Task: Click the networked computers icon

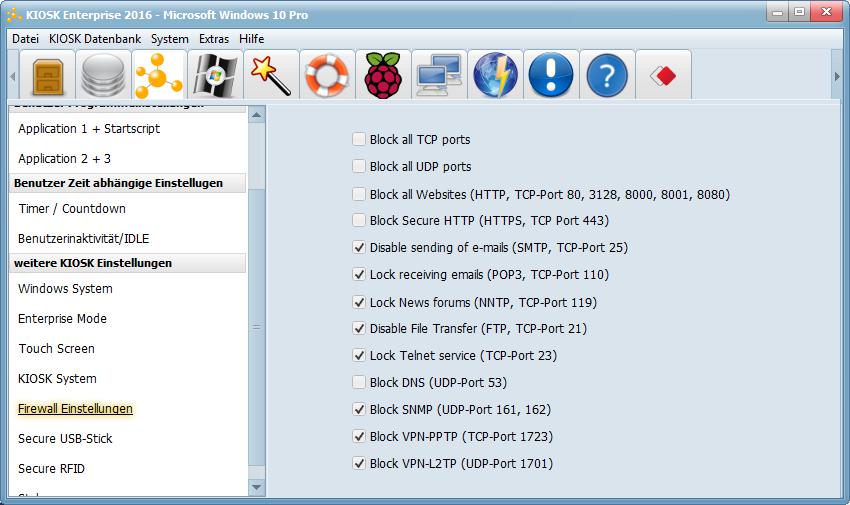Action: pos(439,75)
